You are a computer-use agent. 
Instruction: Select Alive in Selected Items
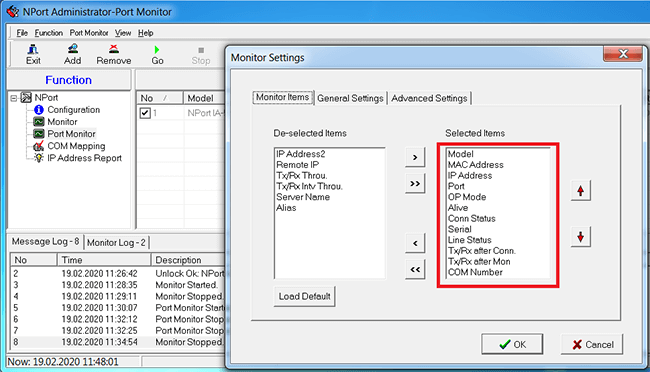458,208
